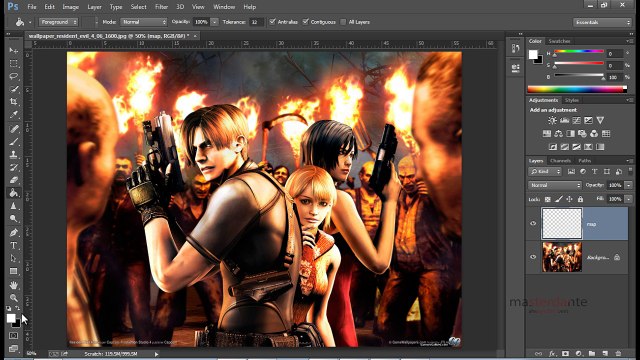Select the Eyedropper tool
Screen dimensions: 640x360
(13, 115)
